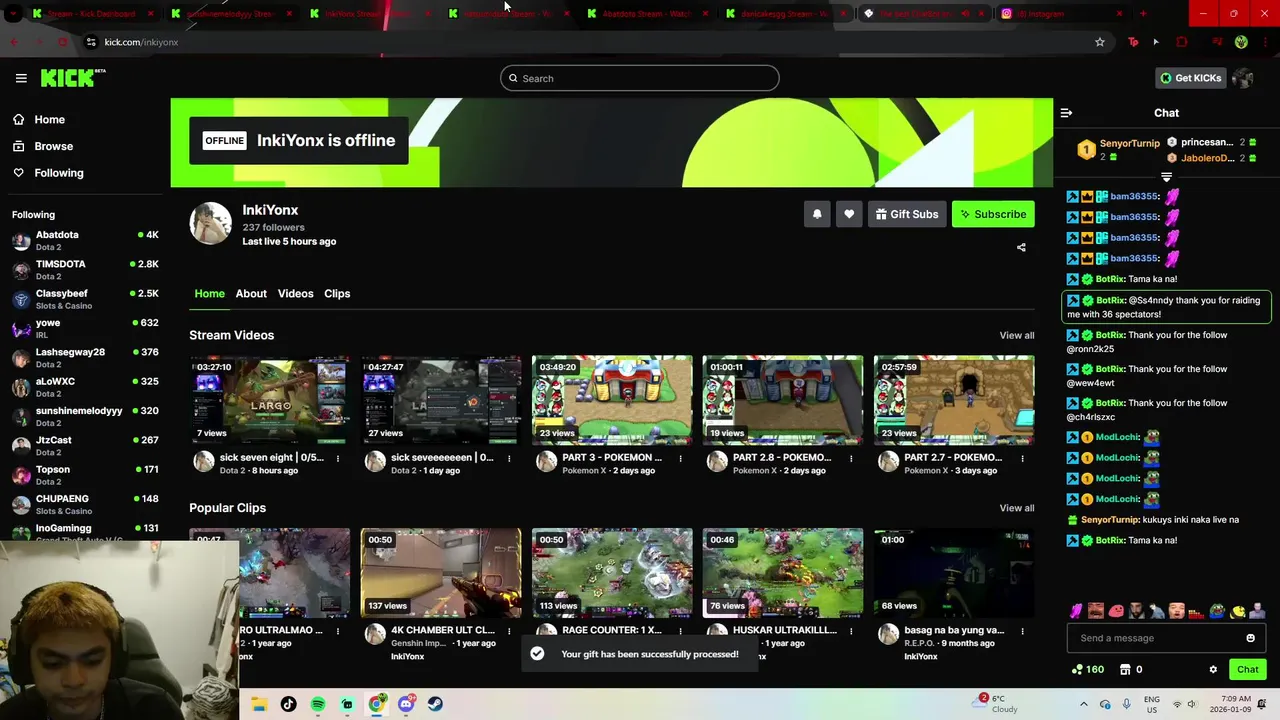
Task: Open the PART 3 - POKEMON video thumbnail
Action: [x=612, y=400]
